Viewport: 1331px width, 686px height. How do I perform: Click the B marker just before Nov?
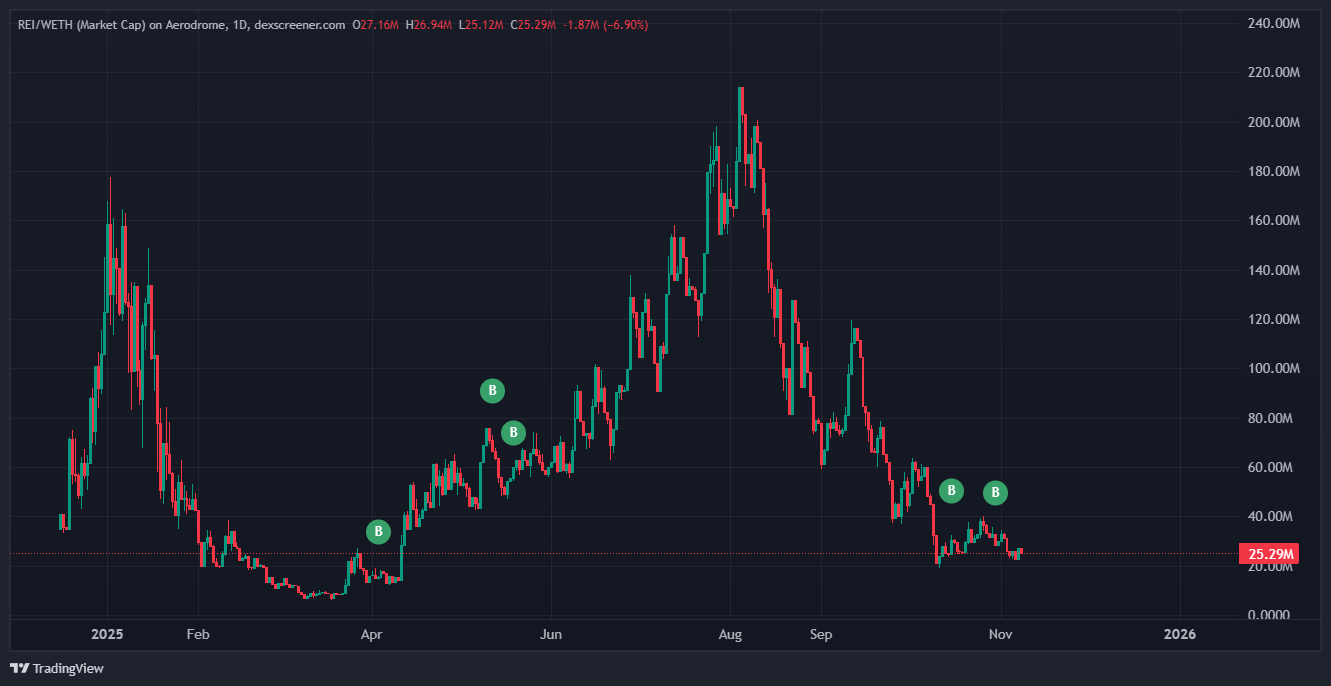(x=995, y=492)
